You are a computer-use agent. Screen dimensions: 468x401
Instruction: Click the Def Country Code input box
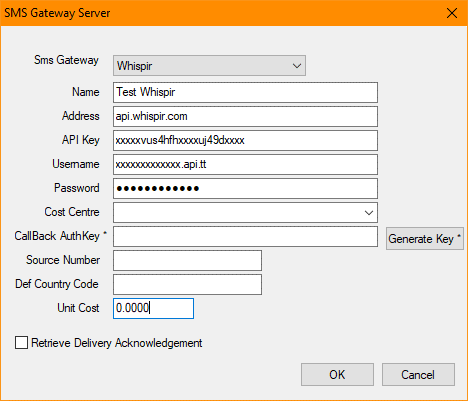click(187, 284)
